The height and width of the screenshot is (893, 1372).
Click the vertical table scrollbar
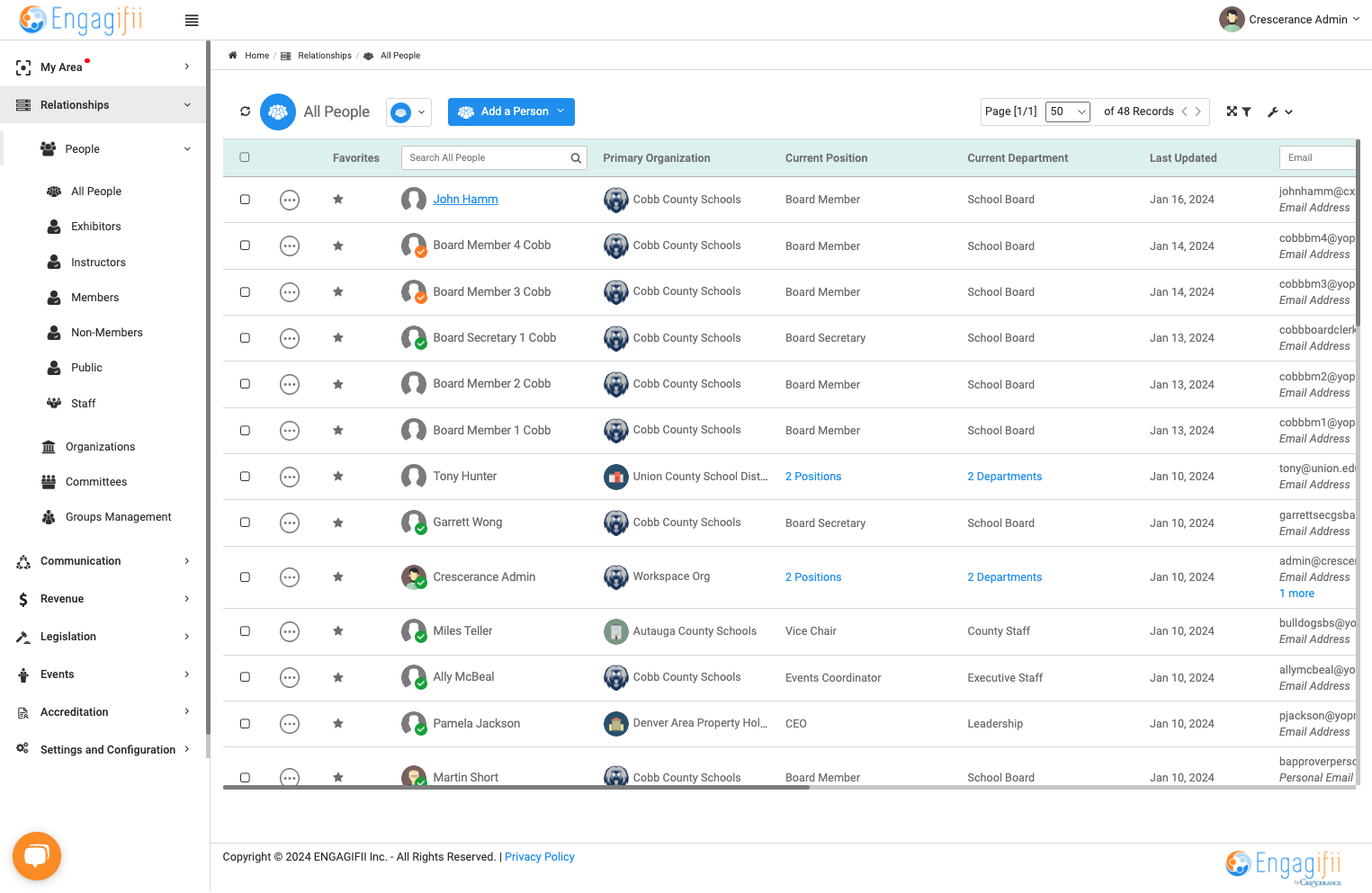coord(1358,234)
